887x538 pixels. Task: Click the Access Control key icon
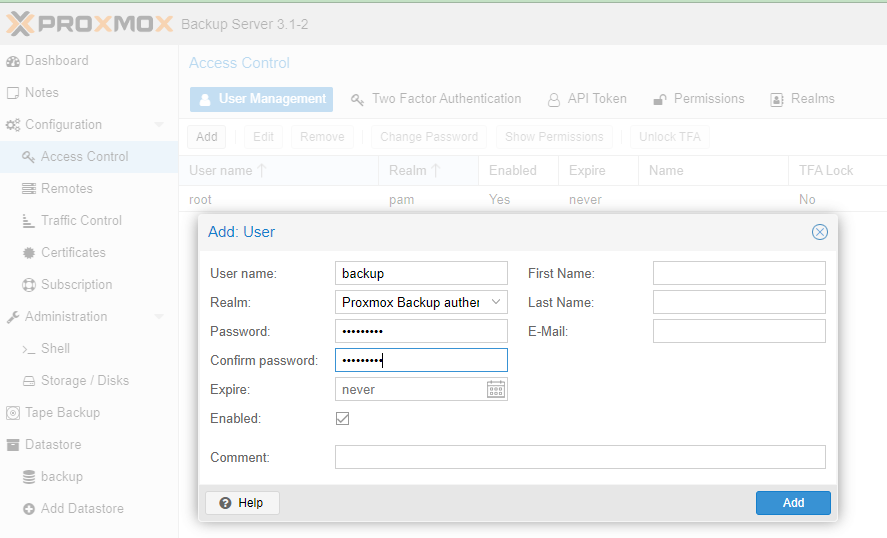28,157
